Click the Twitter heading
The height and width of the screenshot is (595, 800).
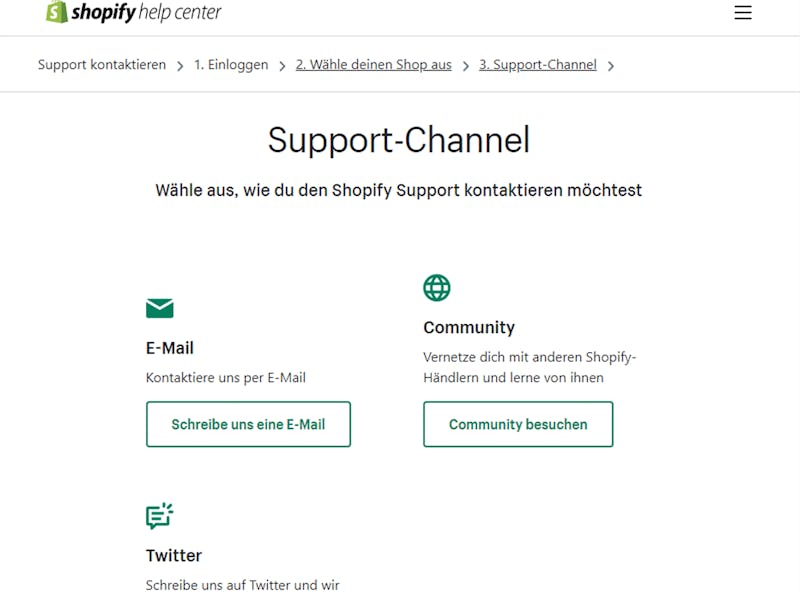174,555
